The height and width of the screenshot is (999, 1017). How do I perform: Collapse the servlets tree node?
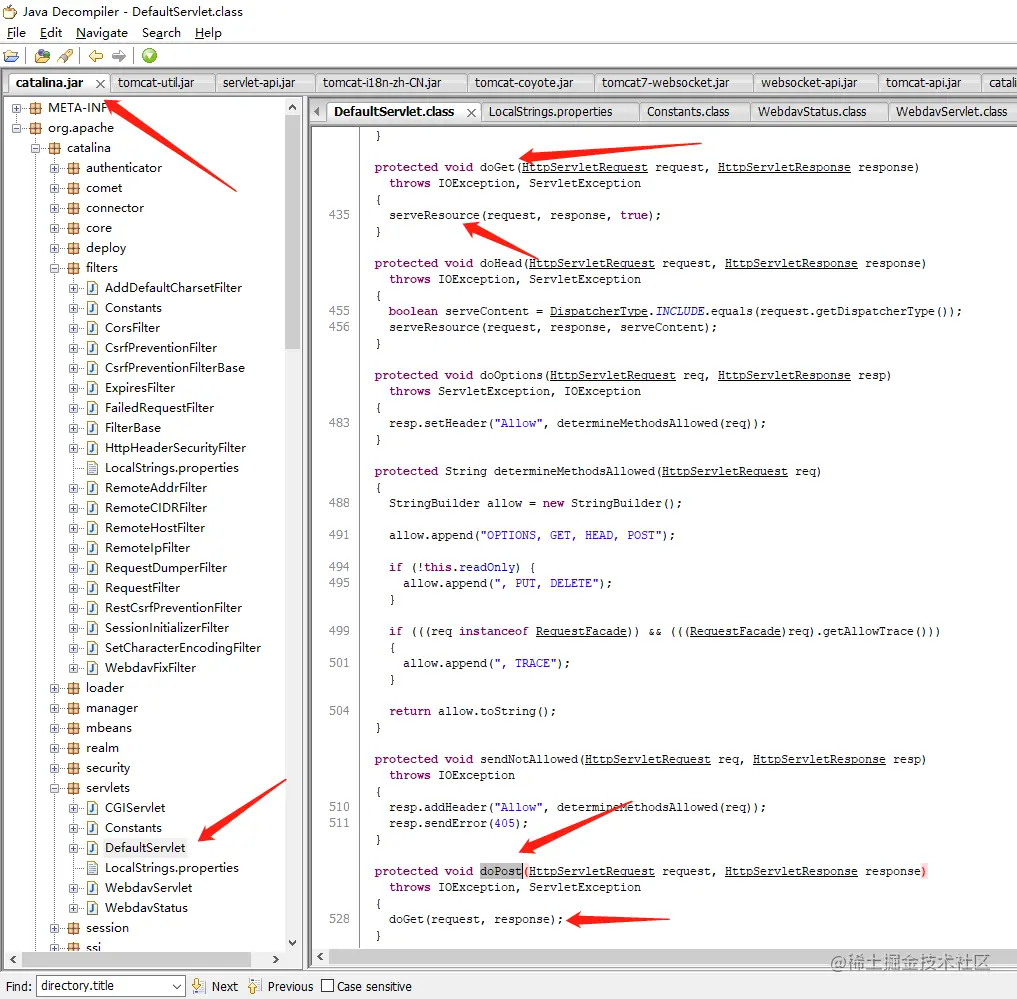(55, 789)
